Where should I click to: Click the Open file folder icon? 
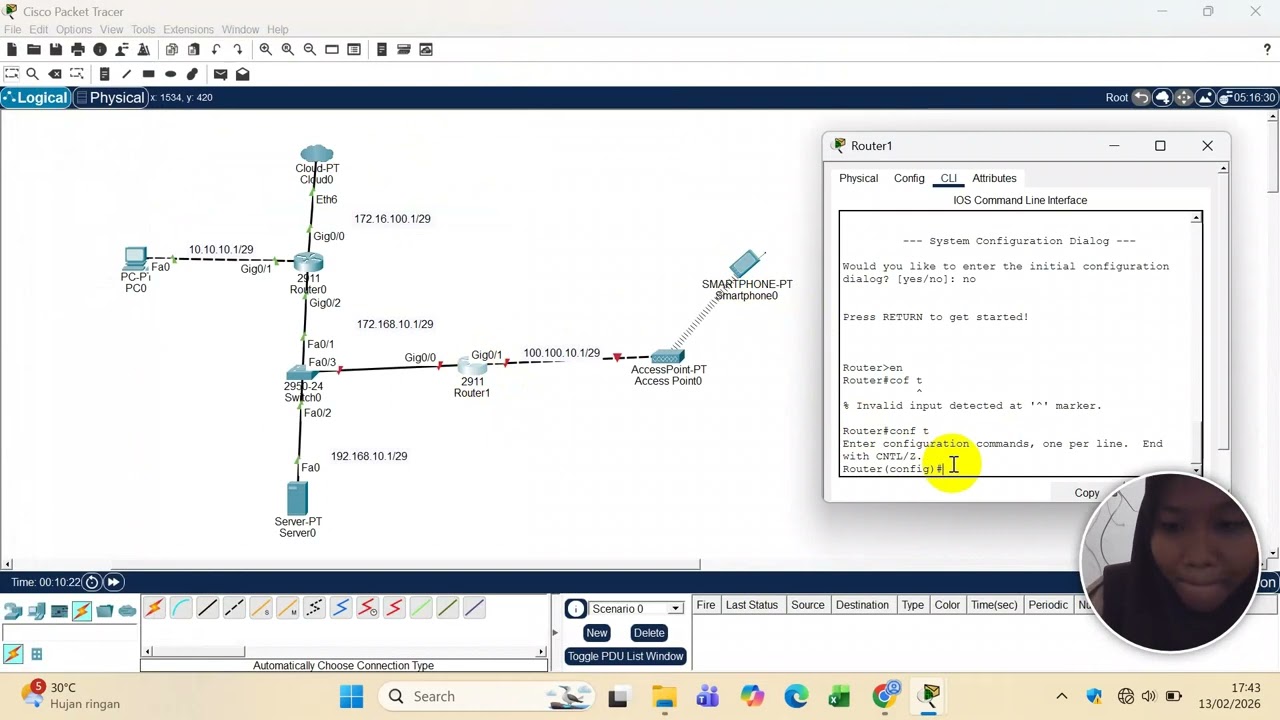[x=34, y=49]
